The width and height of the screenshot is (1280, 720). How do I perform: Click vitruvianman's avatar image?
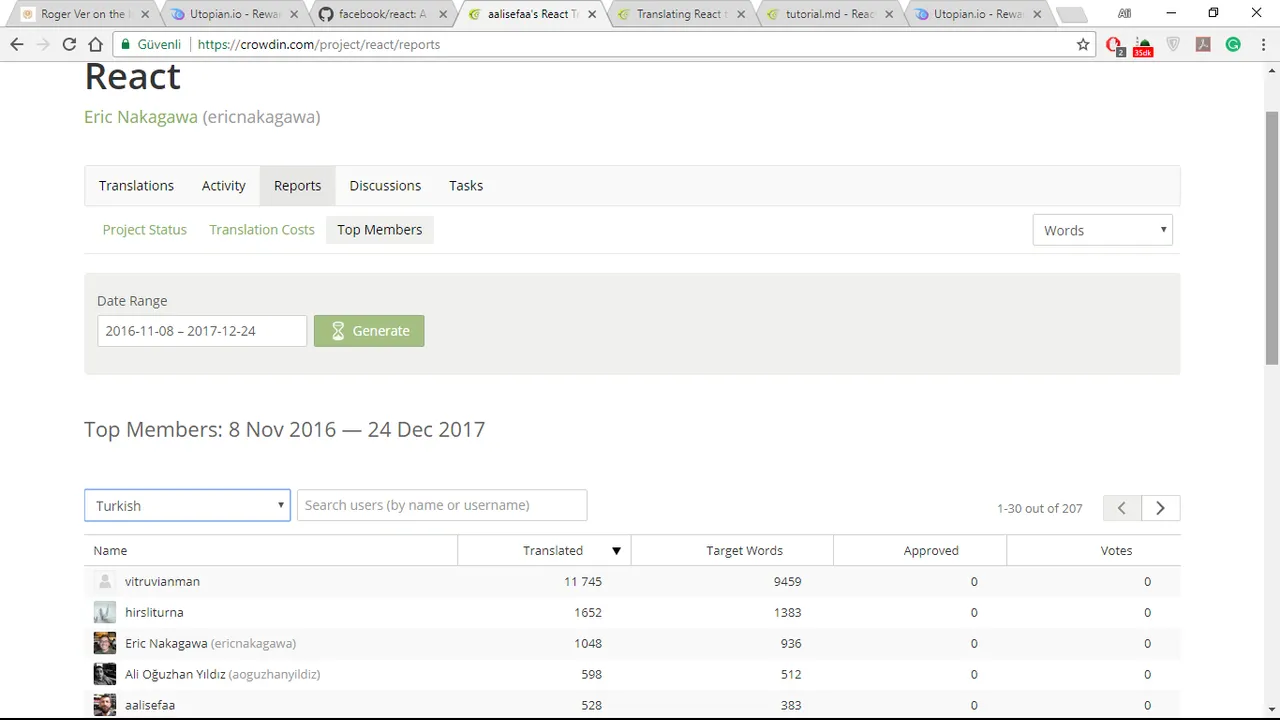[105, 581]
